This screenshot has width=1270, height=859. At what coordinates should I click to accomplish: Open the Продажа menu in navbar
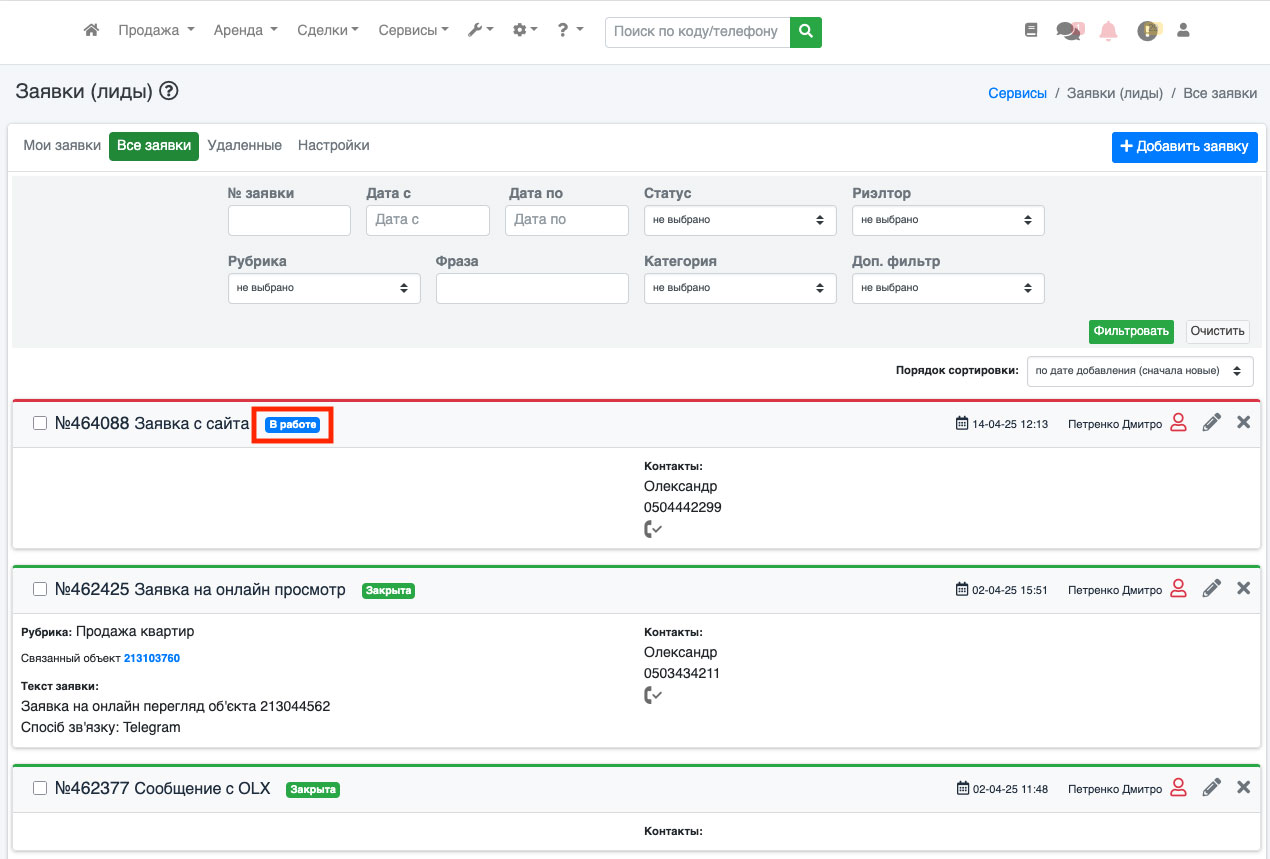156,31
